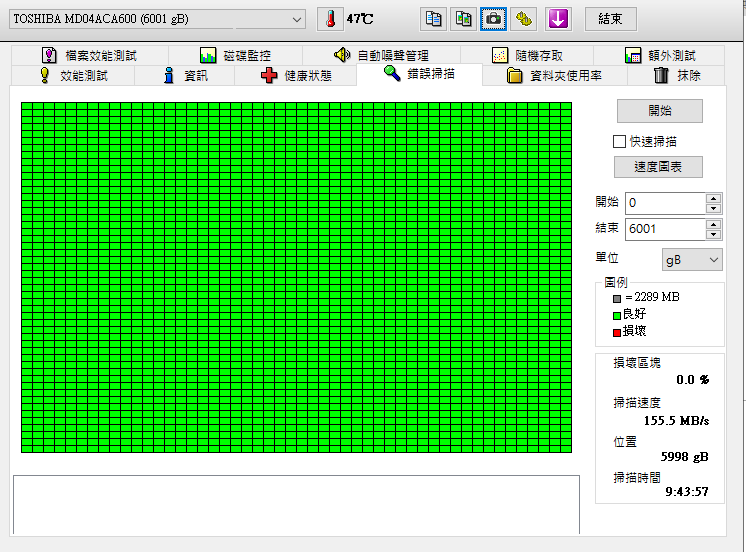Open the options gear icon in toolbar

pos(522,19)
